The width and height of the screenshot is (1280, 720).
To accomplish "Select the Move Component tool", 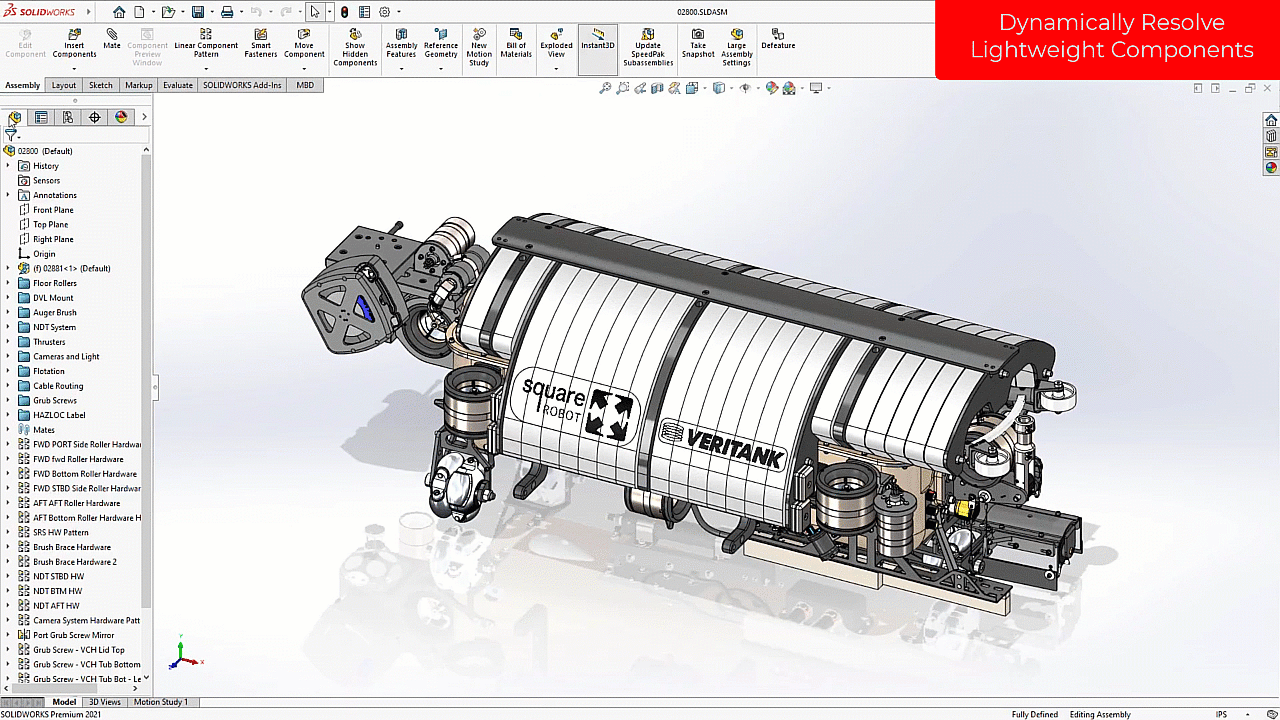I will (x=304, y=43).
